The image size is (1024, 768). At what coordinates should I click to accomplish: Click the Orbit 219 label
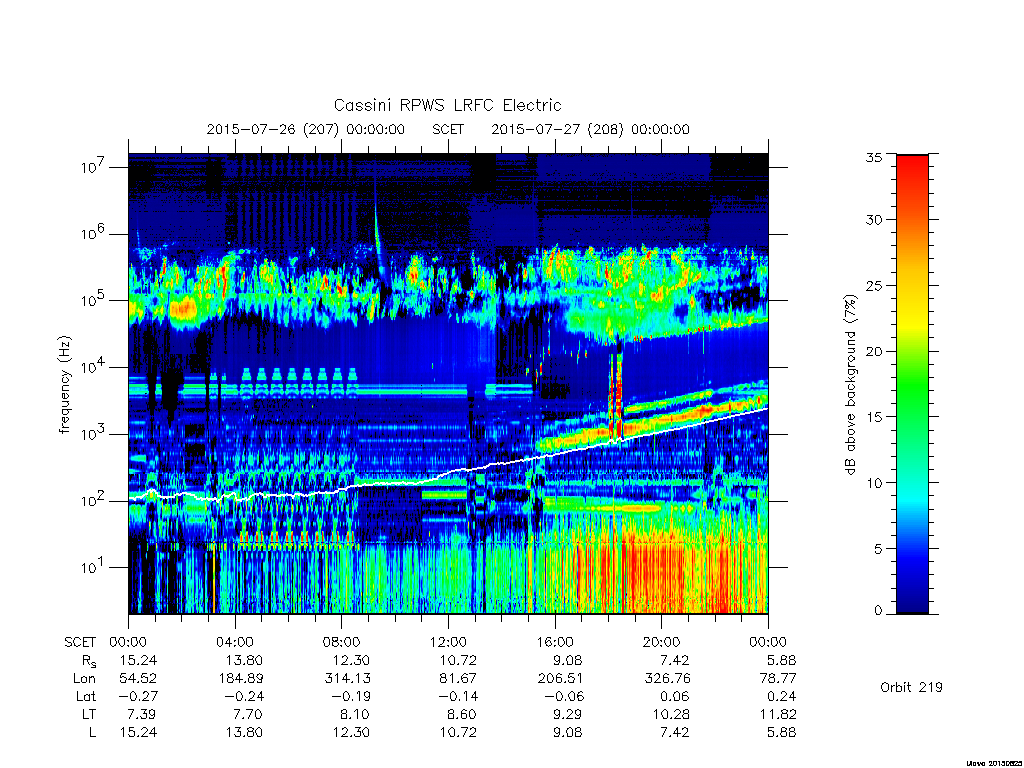pyautogui.click(x=911, y=687)
